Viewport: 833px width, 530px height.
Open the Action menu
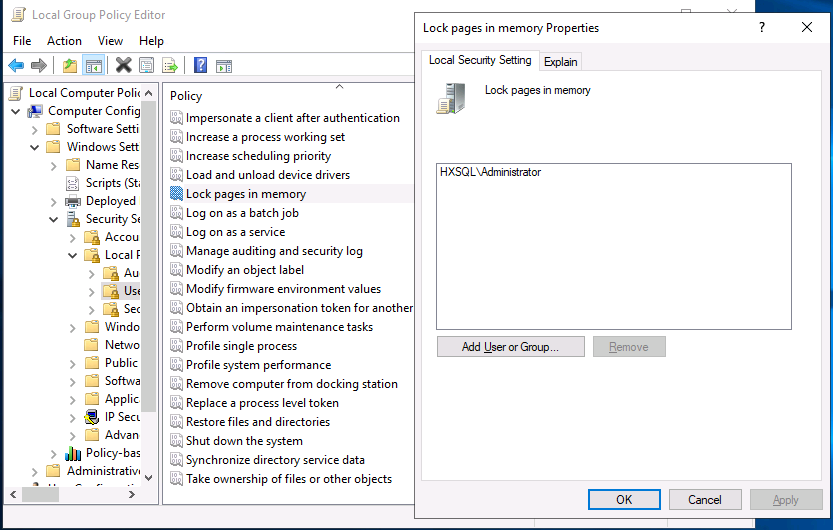click(x=64, y=41)
